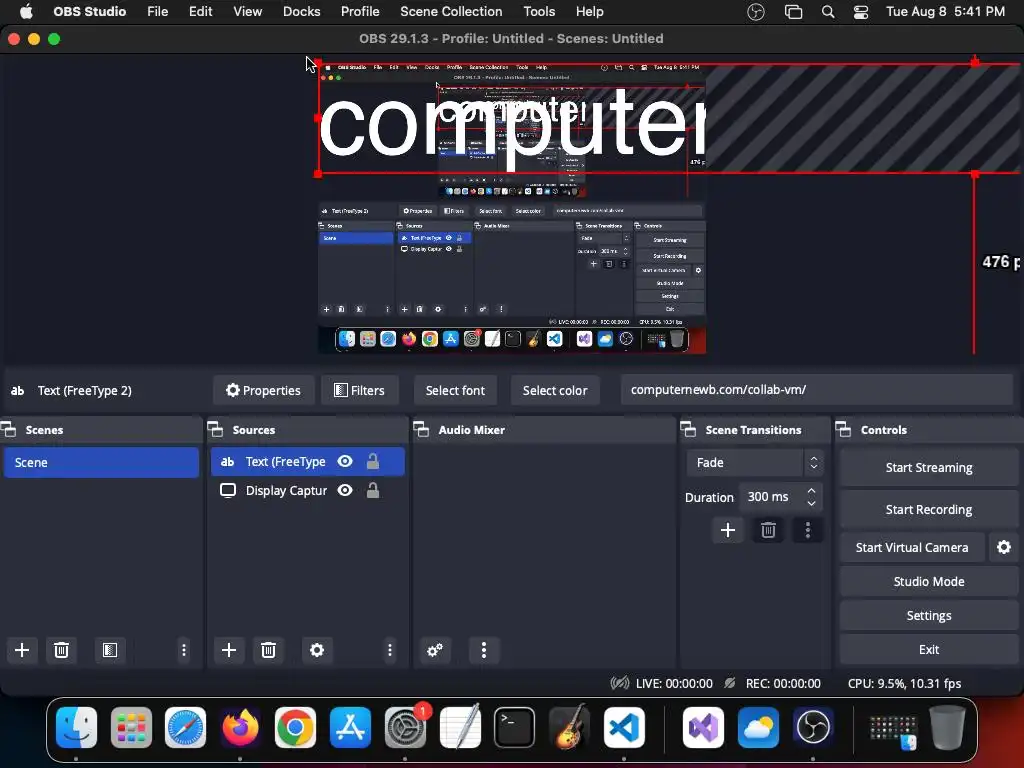Image resolution: width=1024 pixels, height=768 pixels.
Task: Remove selected scene with trash icon
Action: [61, 650]
